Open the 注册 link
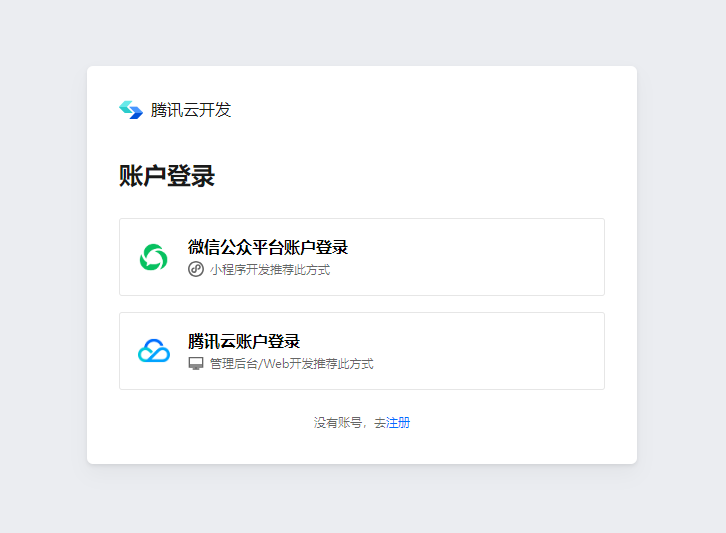 pos(398,422)
